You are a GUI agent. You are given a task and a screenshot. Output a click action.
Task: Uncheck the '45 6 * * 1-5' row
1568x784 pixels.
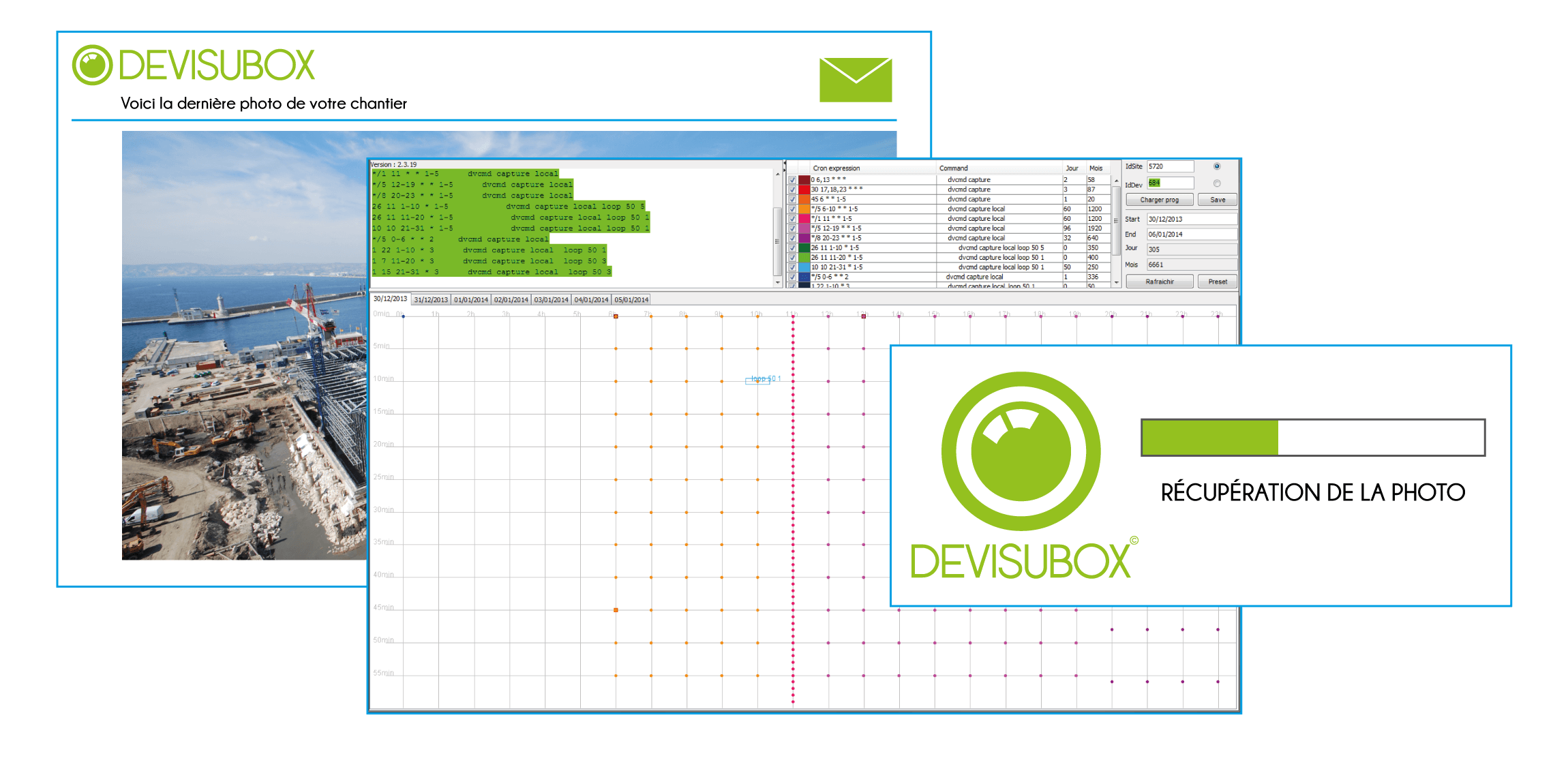tap(792, 199)
